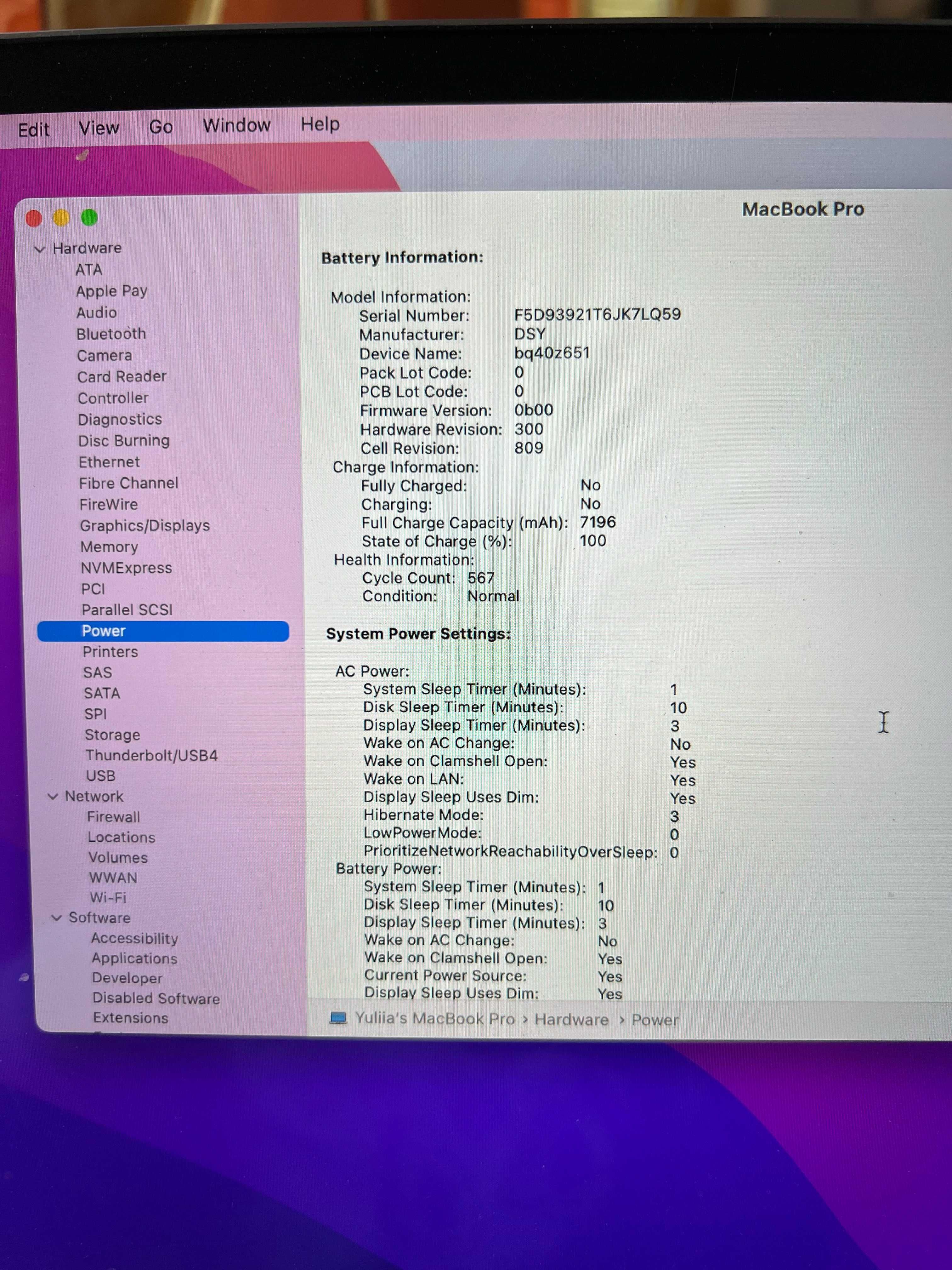The height and width of the screenshot is (1270, 952).
Task: Open the Edit menu
Action: (33, 130)
